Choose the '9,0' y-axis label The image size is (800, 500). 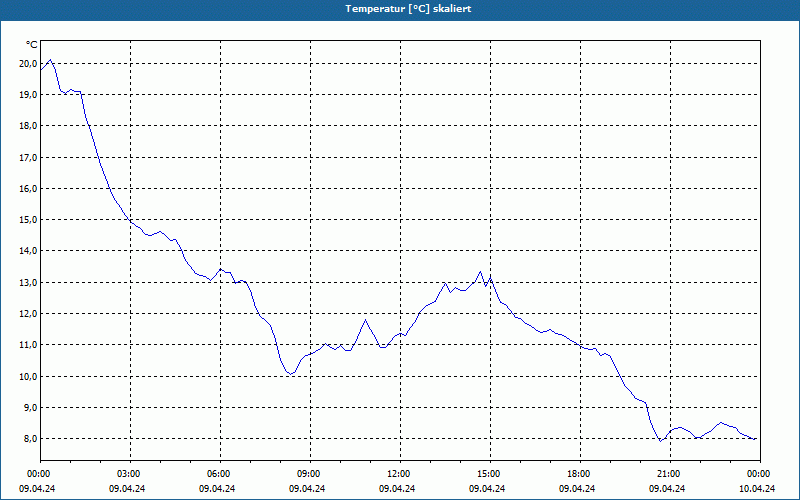pyautogui.click(x=30, y=408)
